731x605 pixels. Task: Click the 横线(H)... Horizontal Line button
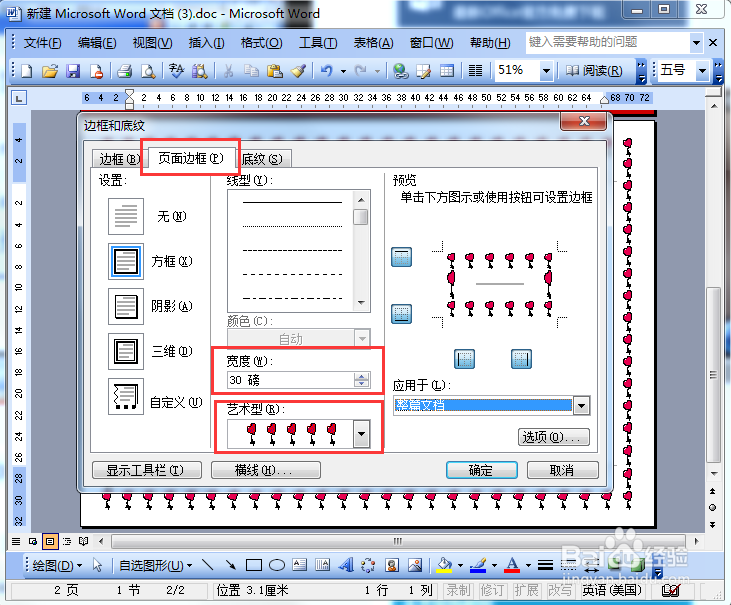point(266,470)
